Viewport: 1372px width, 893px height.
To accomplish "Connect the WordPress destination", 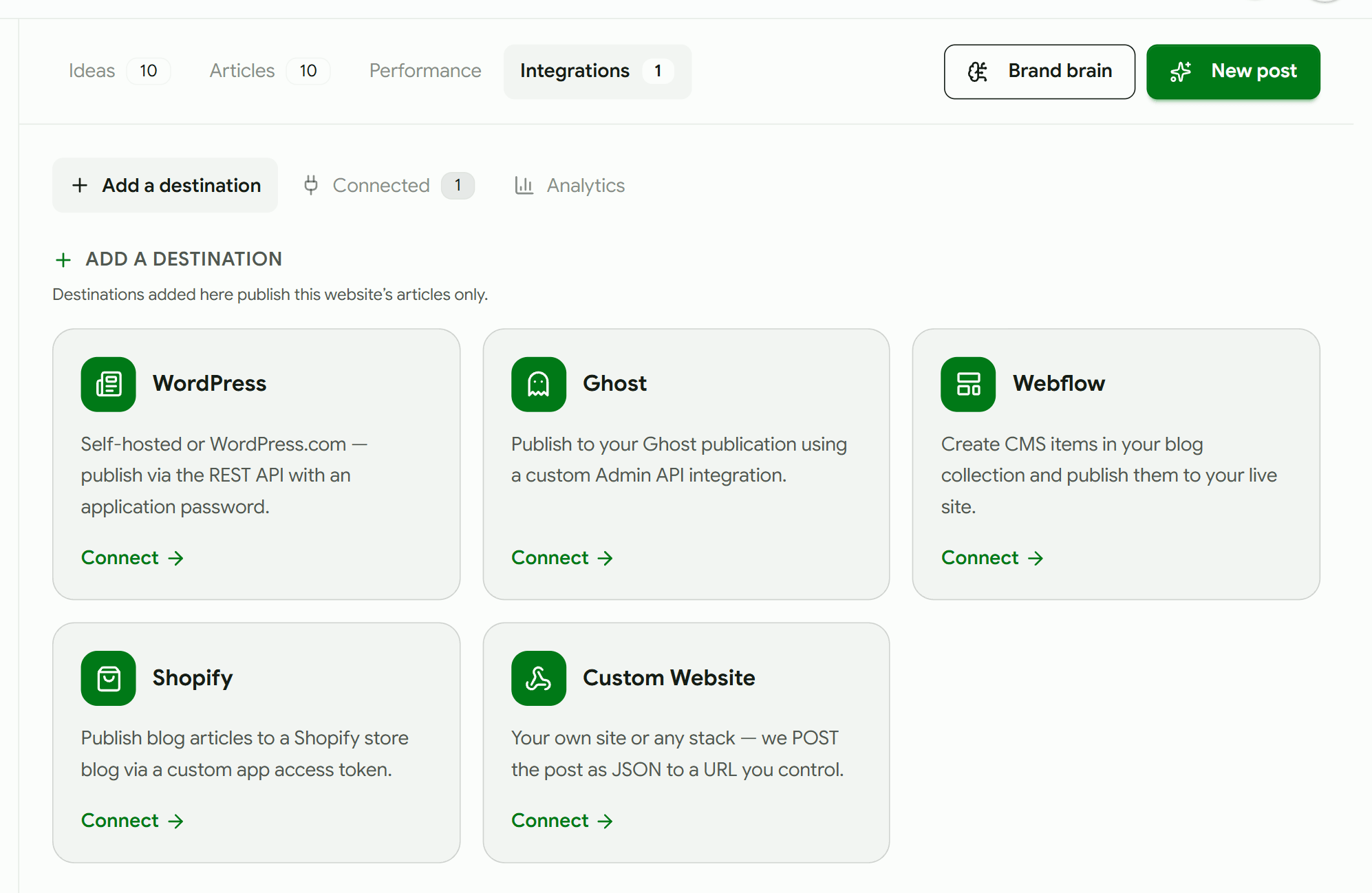I will (x=132, y=558).
